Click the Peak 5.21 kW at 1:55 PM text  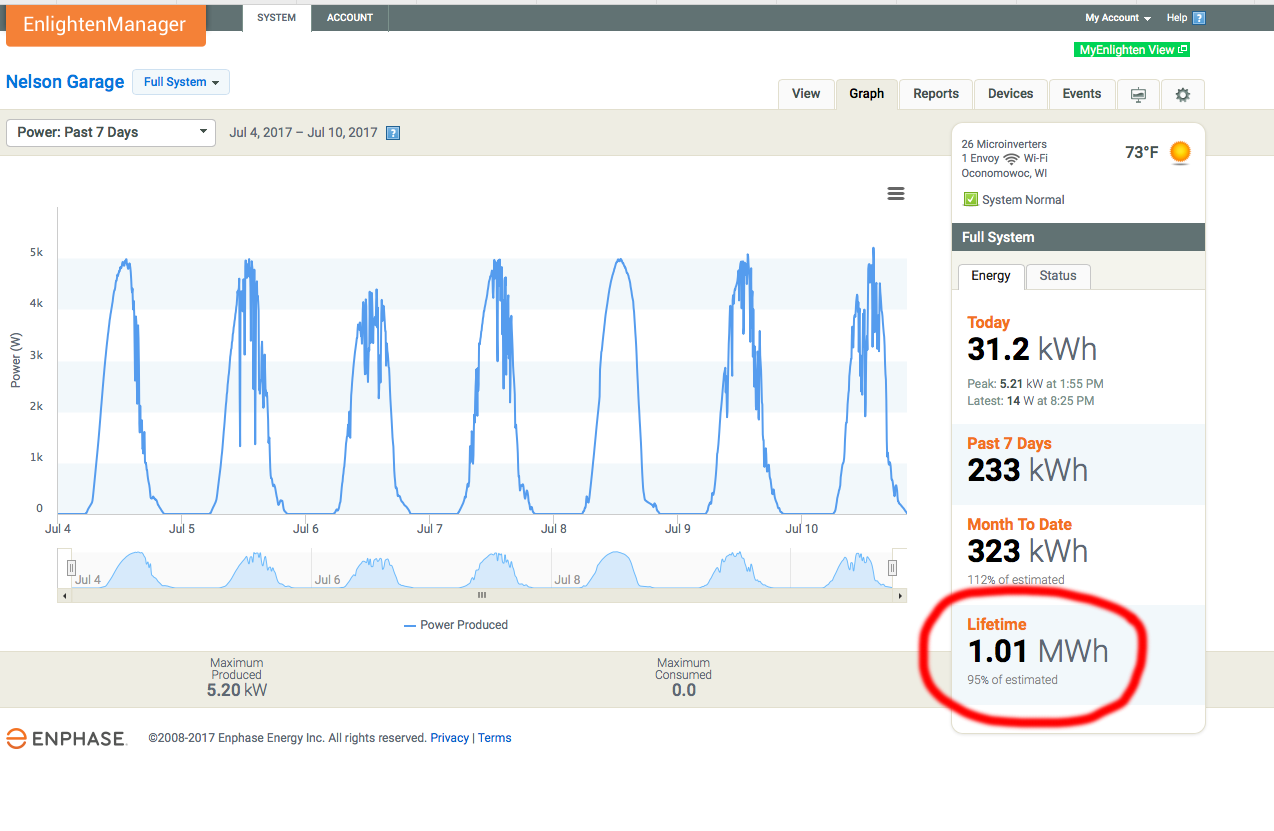pos(1035,384)
